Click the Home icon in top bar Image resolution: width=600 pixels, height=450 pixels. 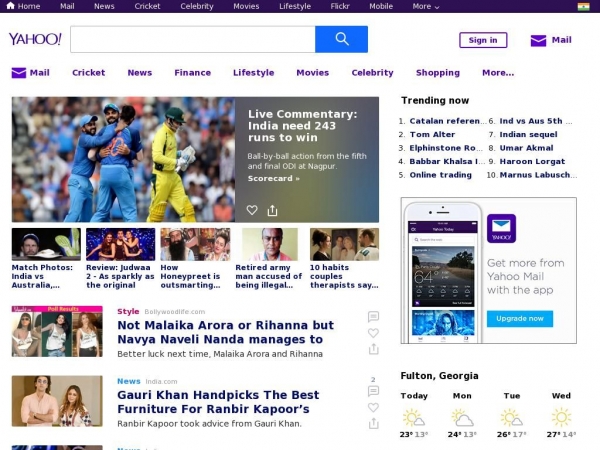(x=11, y=6)
